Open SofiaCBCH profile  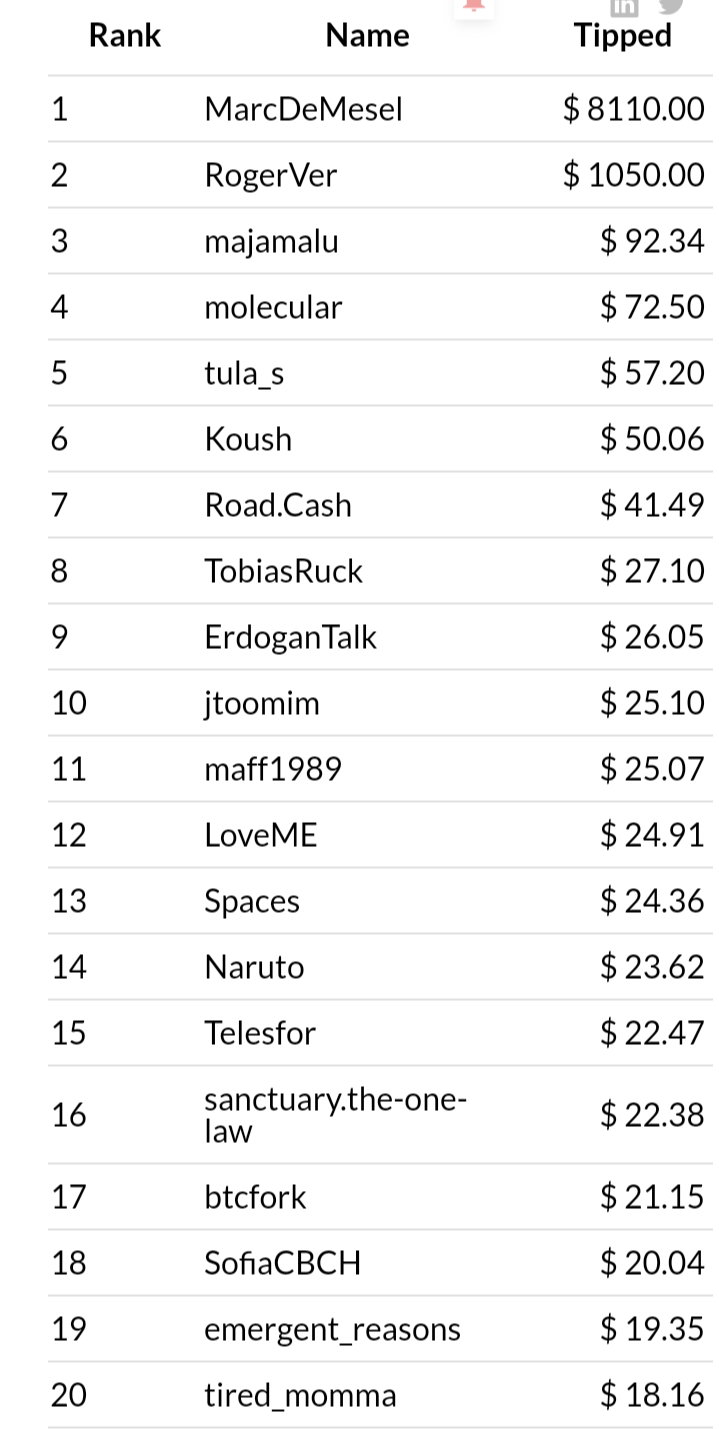pos(282,1263)
